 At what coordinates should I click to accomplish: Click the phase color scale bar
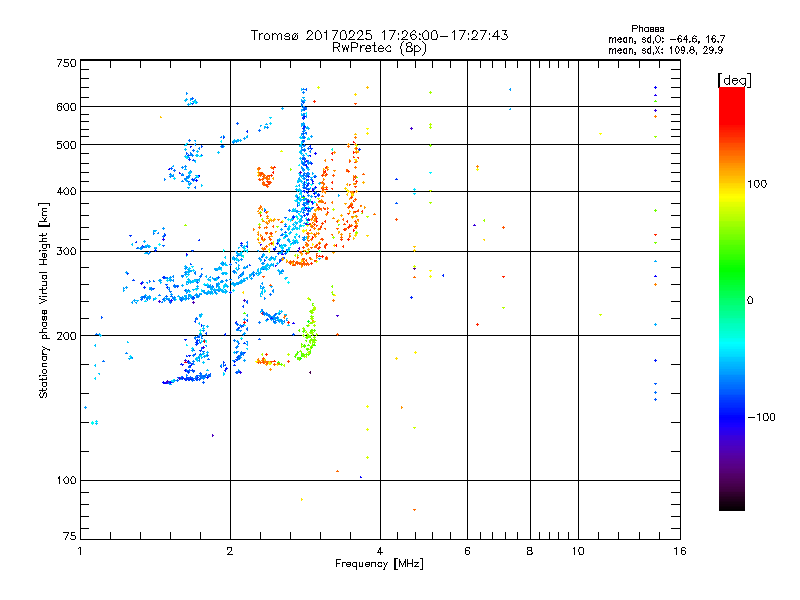(x=732, y=298)
